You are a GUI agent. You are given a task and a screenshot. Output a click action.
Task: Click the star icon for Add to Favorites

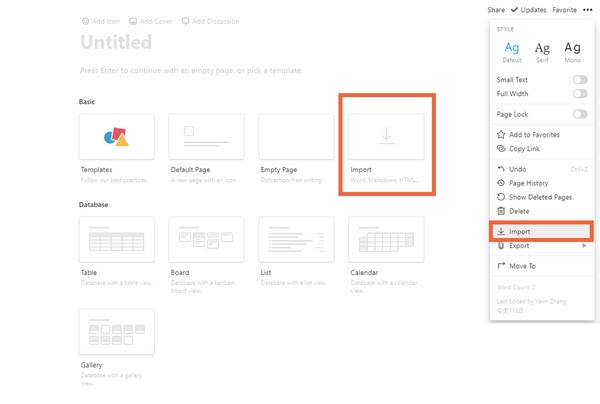pos(501,134)
